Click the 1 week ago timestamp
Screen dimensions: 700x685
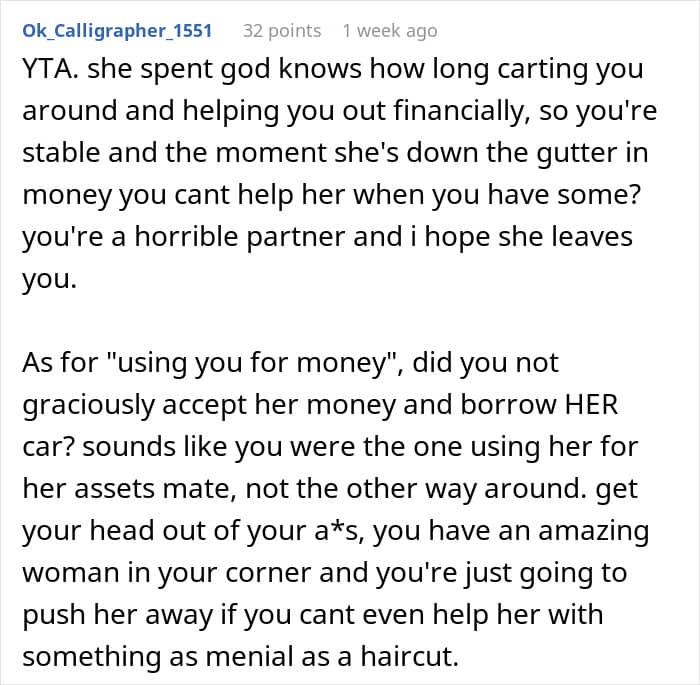390,31
